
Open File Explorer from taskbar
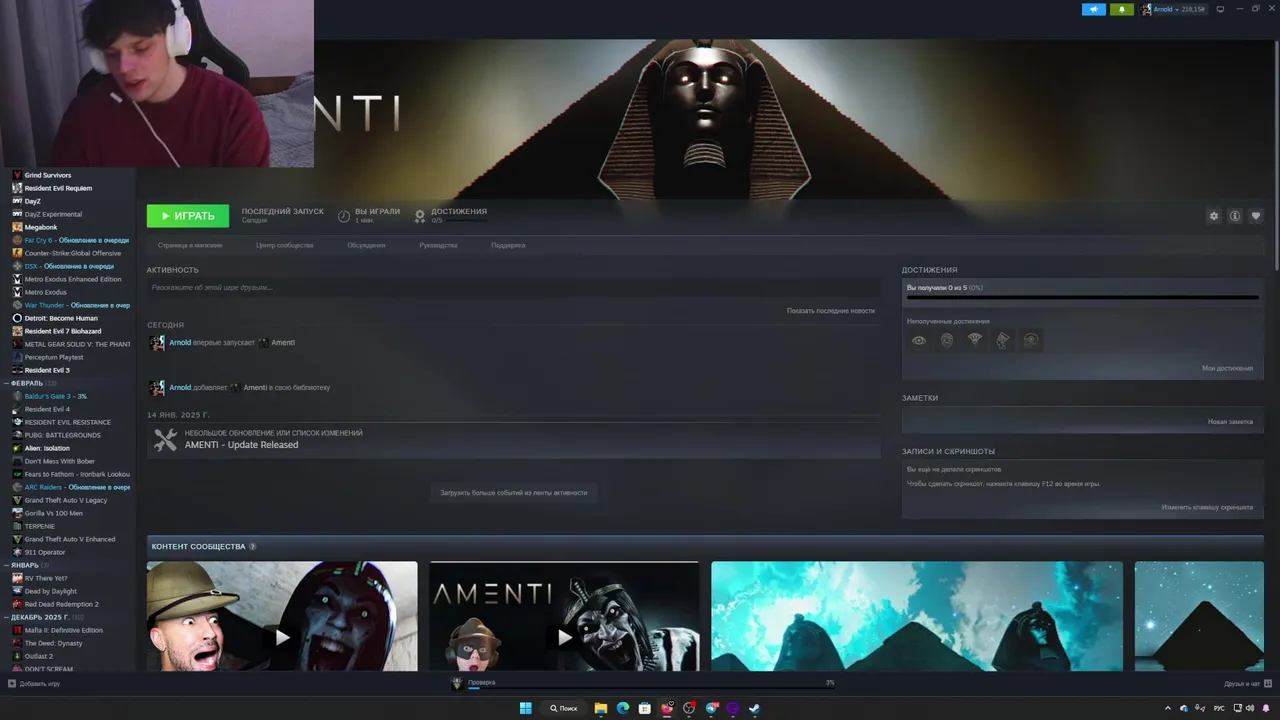601,708
